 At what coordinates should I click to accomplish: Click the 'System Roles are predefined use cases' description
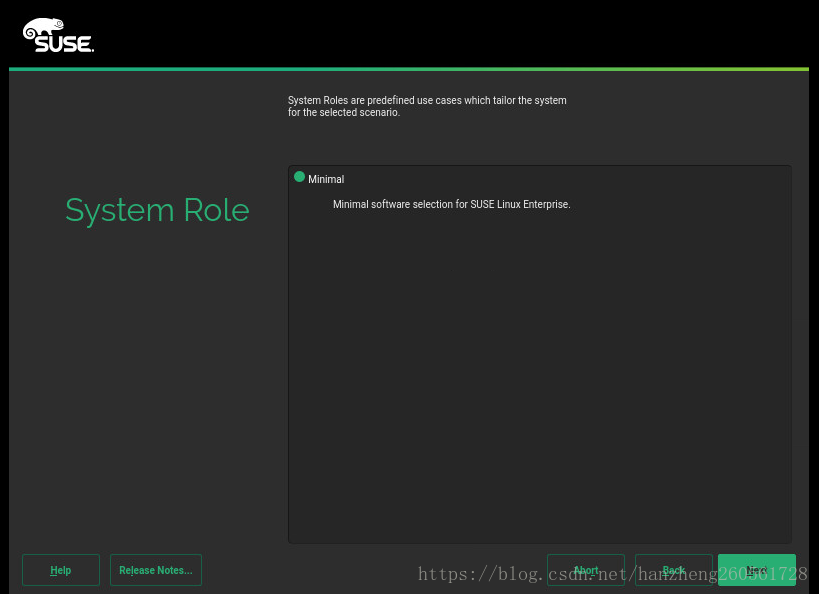click(427, 106)
